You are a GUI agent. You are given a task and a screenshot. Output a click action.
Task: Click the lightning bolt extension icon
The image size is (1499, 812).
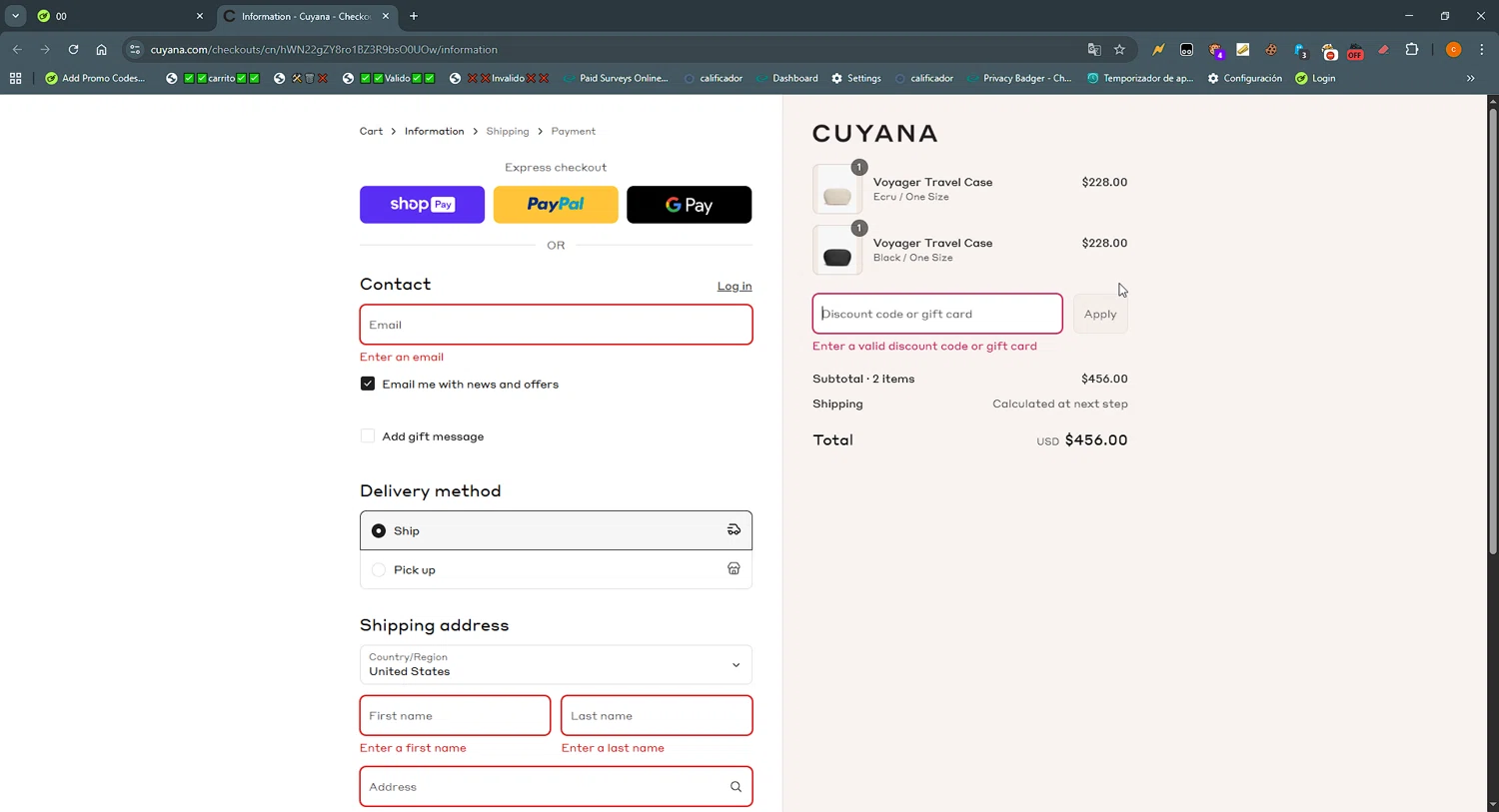tap(1158, 49)
